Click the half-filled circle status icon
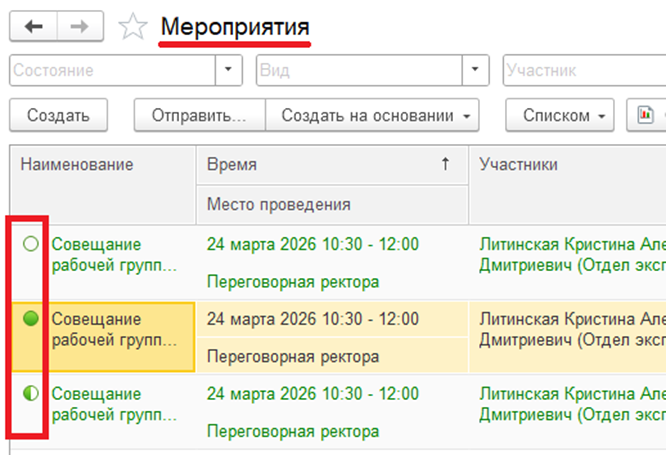 click(x=31, y=394)
